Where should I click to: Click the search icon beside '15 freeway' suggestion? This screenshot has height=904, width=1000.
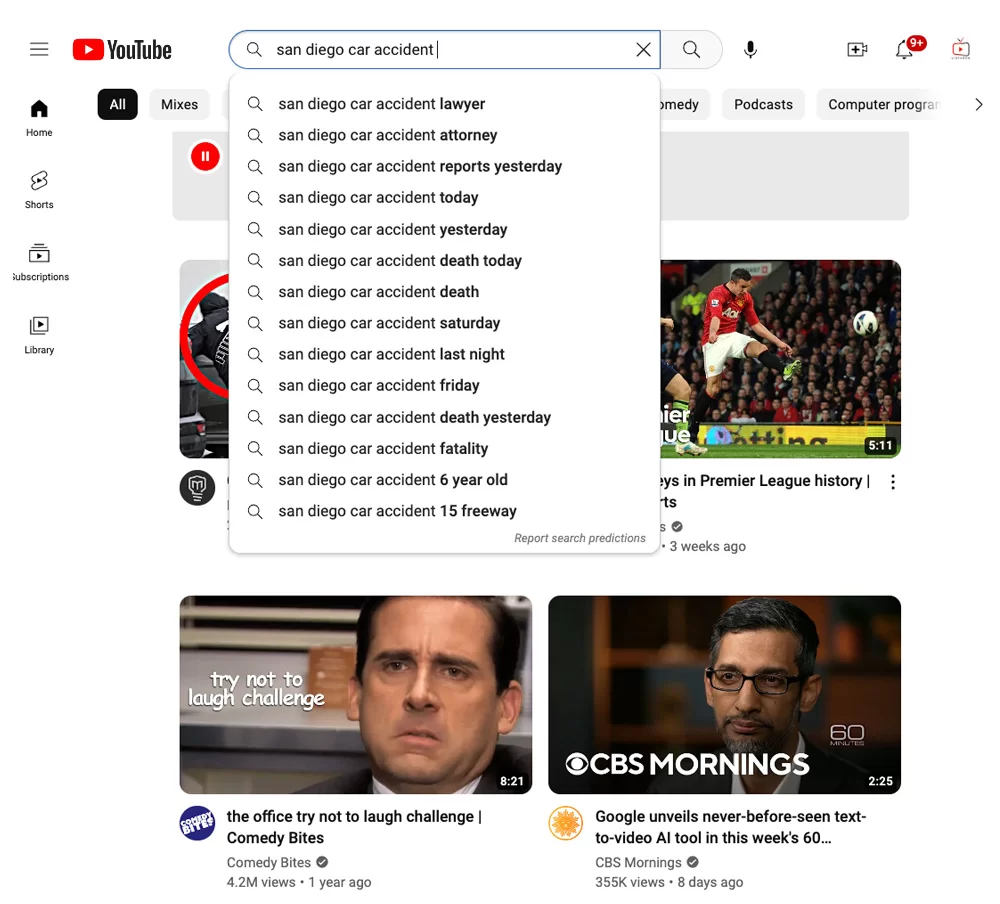coord(255,511)
